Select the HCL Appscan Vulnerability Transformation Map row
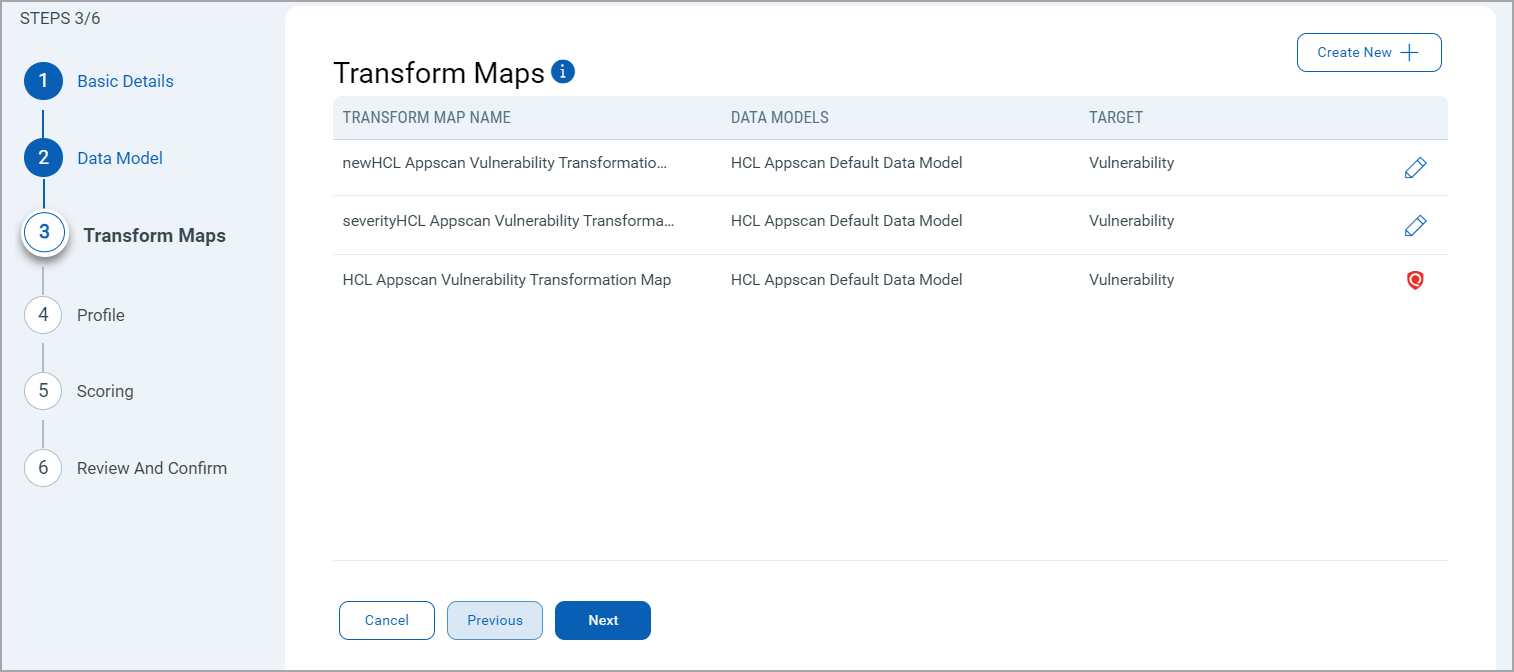The image size is (1514, 672). coord(506,280)
